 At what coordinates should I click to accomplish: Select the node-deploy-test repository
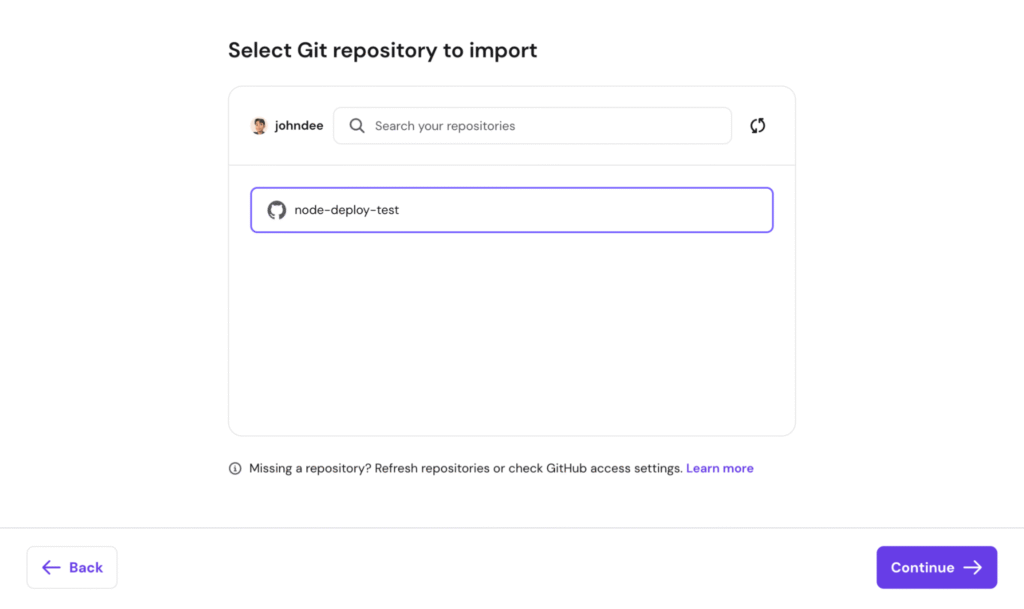click(x=511, y=210)
